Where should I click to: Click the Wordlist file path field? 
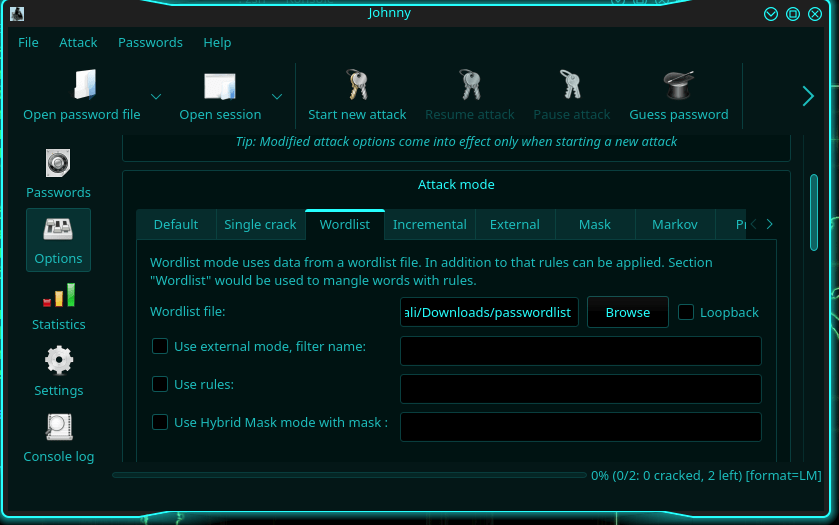[x=488, y=312]
